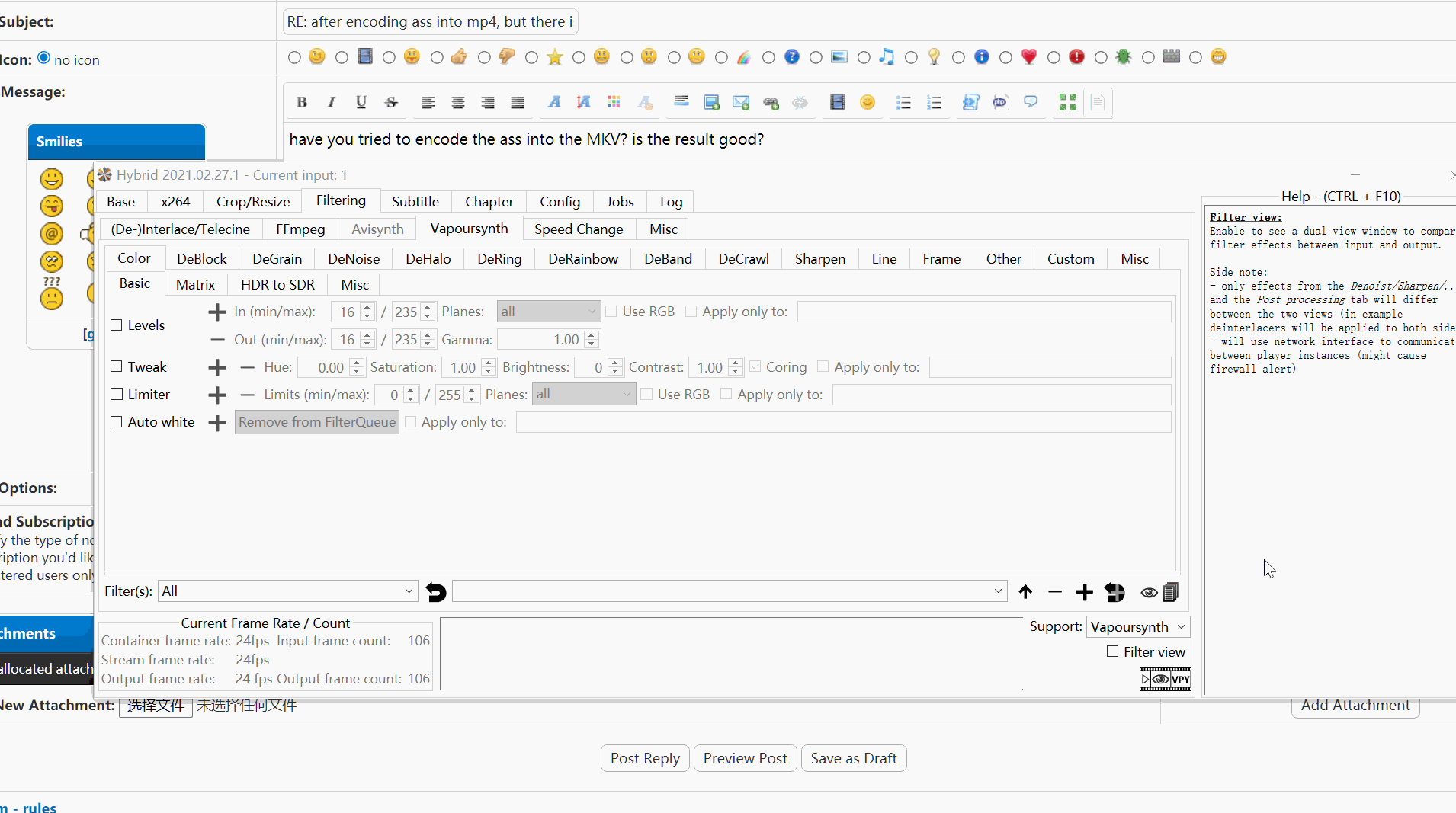Open the Sharpen filter tab
Screen dimensions: 1456x813
[x=820, y=259]
